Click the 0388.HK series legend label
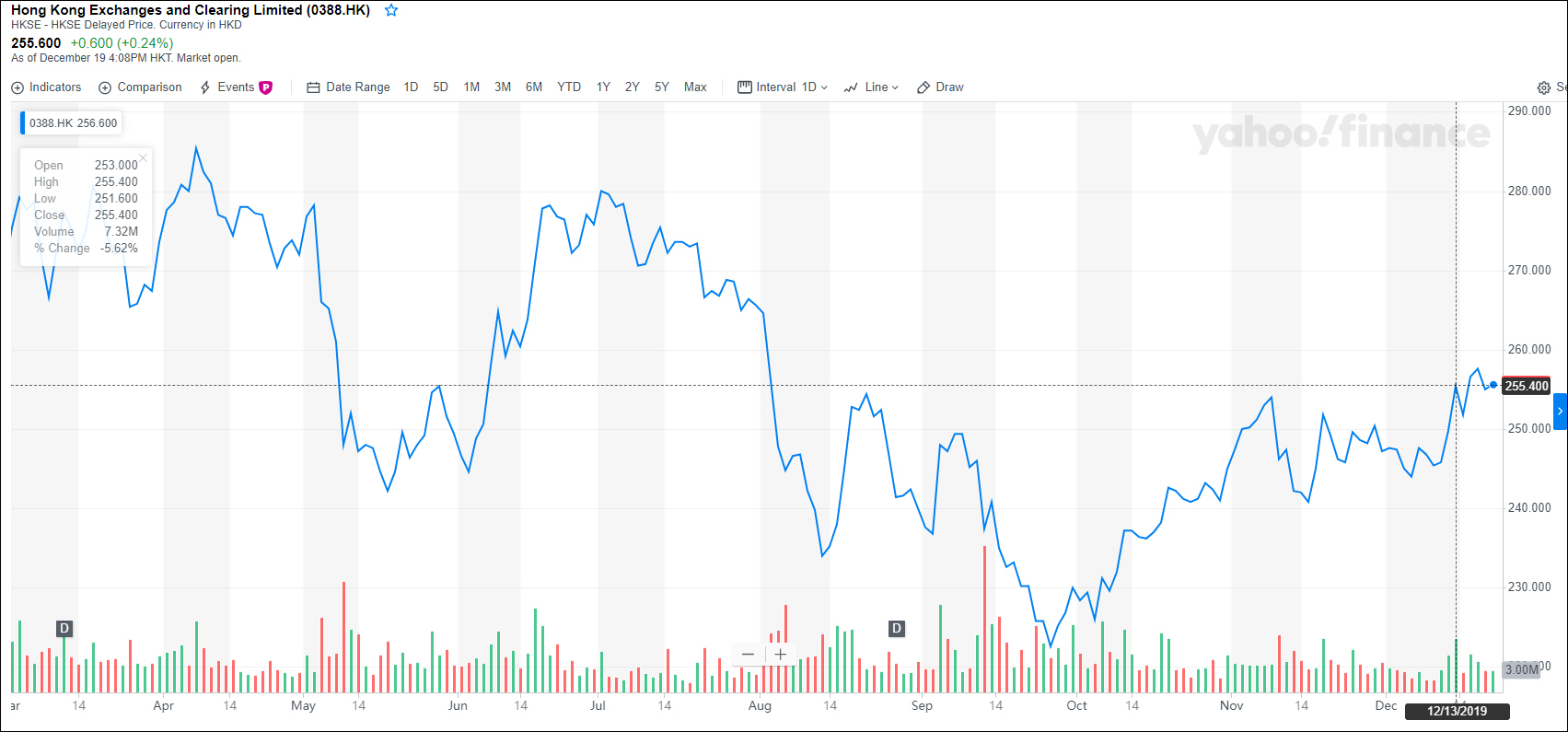This screenshot has height=732, width=1568. point(73,123)
